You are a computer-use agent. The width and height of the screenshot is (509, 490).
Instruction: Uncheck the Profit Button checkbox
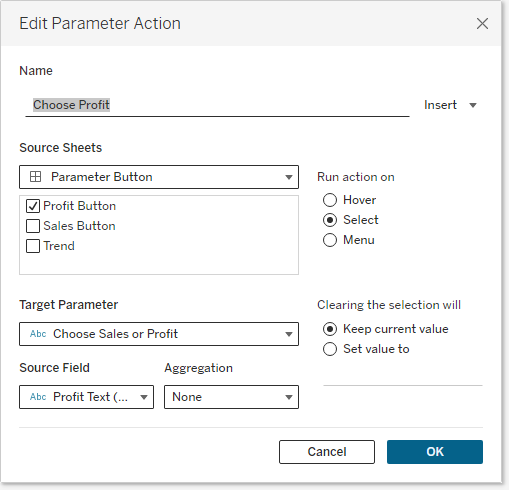[x=33, y=206]
